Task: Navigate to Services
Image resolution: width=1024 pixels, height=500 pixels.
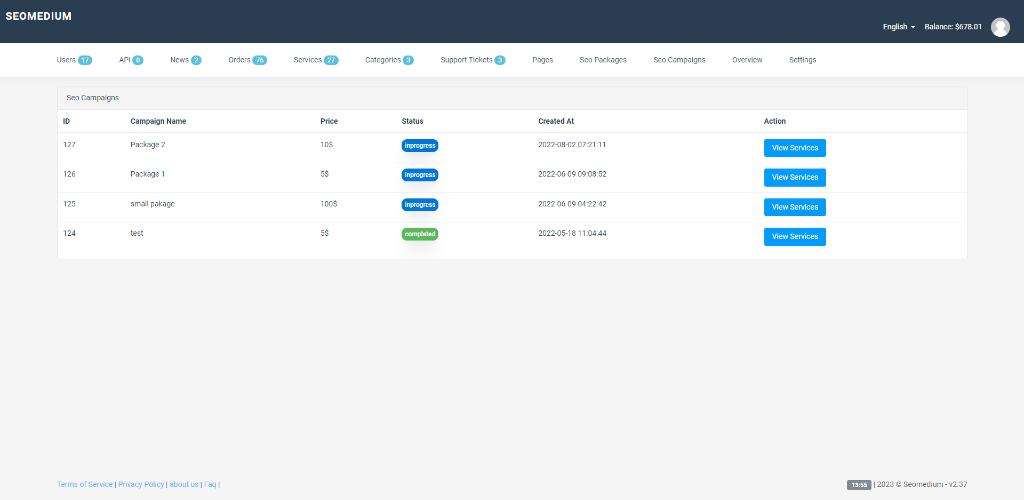Action: point(316,59)
